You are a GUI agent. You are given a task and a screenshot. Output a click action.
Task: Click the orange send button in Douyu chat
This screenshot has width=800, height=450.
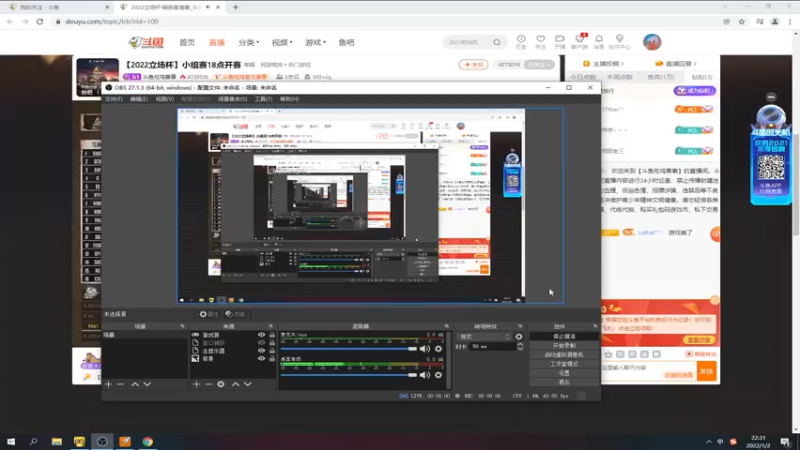tap(706, 371)
